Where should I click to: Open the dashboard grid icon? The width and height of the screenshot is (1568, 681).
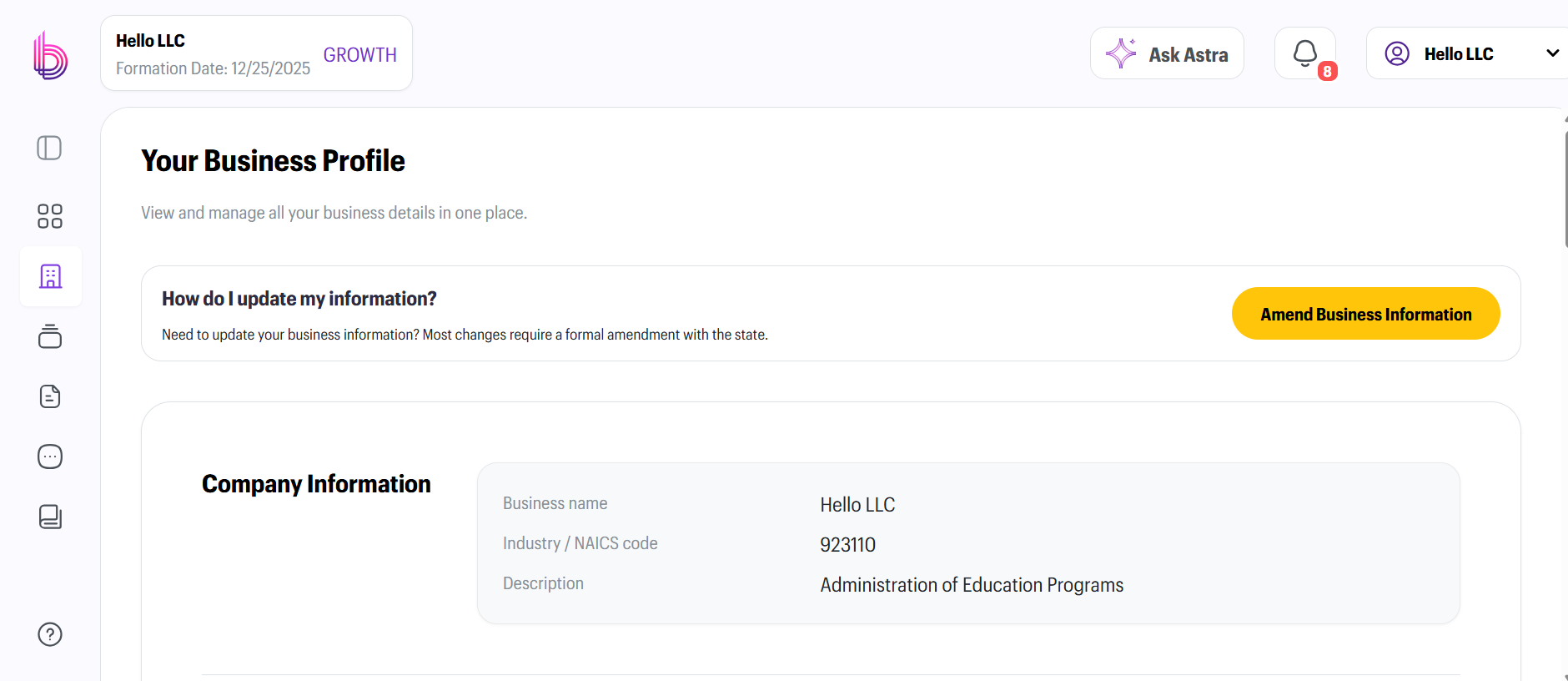tap(50, 216)
